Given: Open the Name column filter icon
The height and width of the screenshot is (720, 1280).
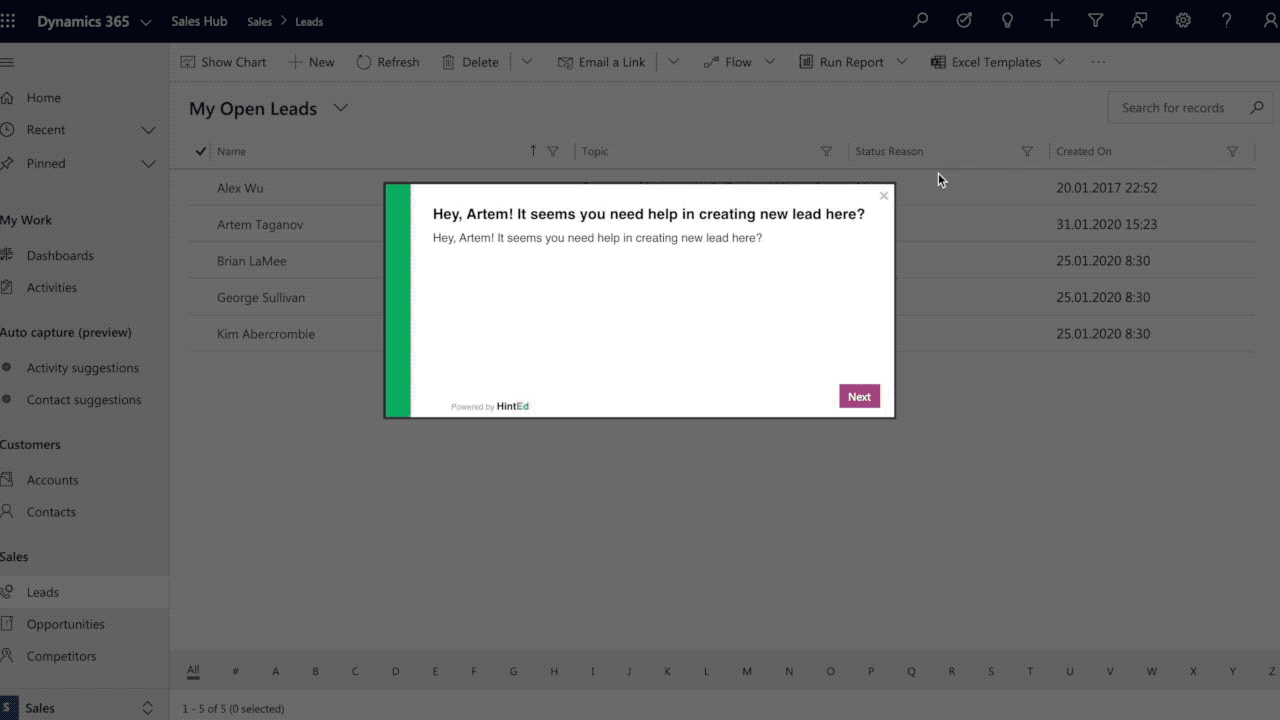Looking at the screenshot, I should (553, 151).
